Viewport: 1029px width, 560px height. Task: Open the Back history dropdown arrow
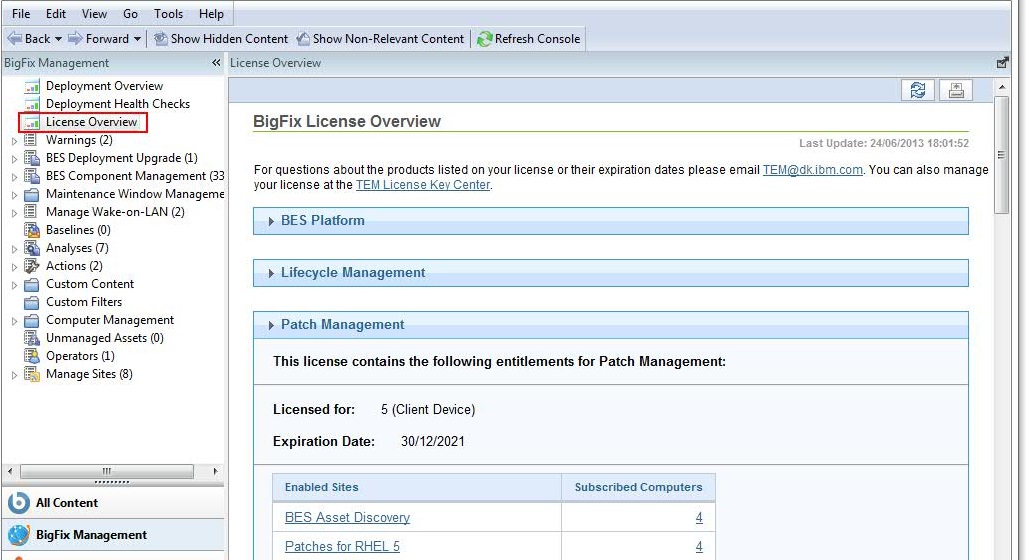(58, 39)
